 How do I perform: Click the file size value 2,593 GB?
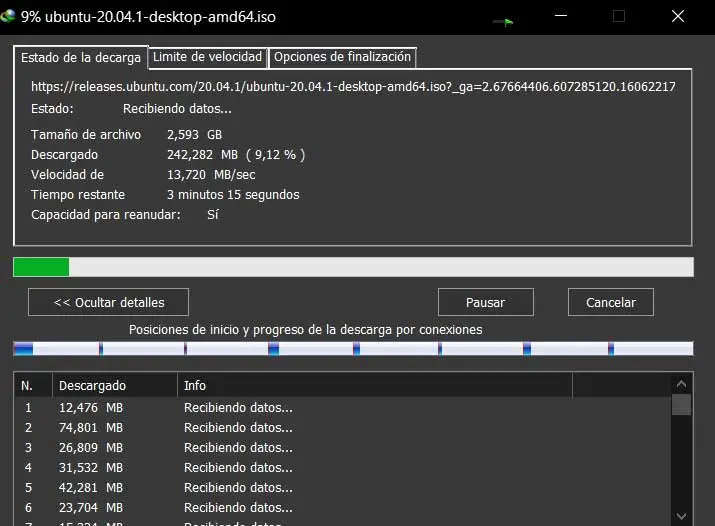(x=194, y=135)
